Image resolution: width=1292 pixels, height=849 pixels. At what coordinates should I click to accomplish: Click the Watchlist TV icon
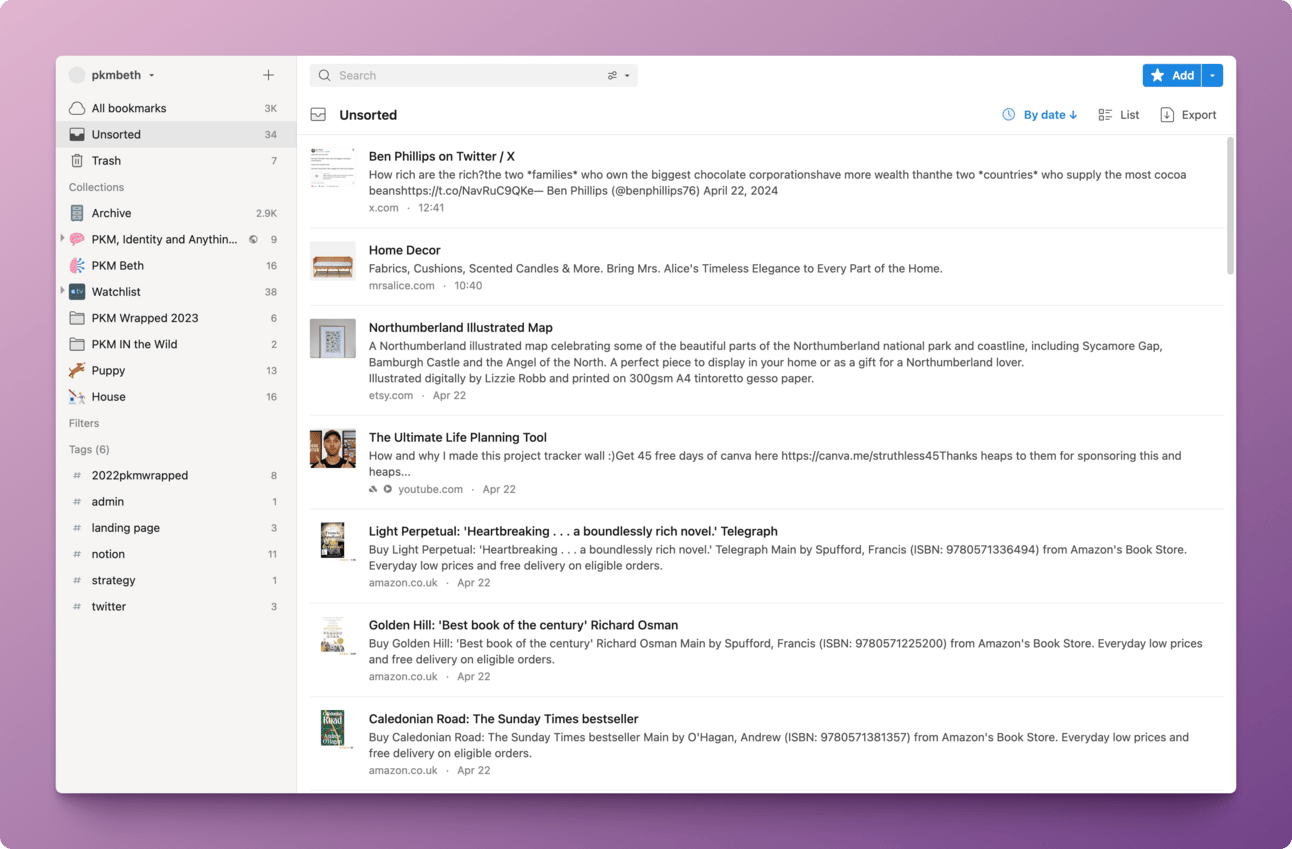click(77, 292)
